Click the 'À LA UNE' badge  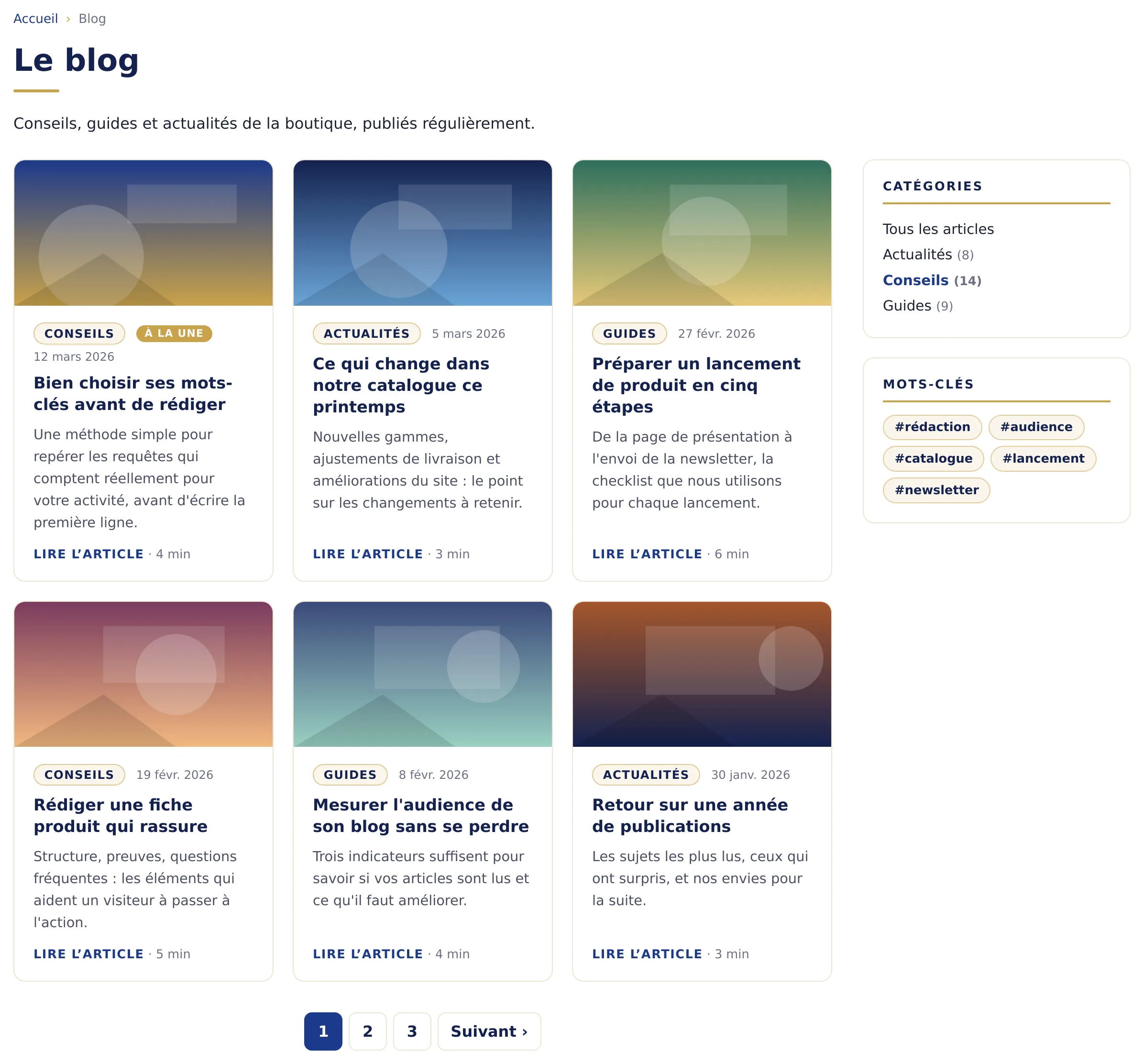[175, 333]
